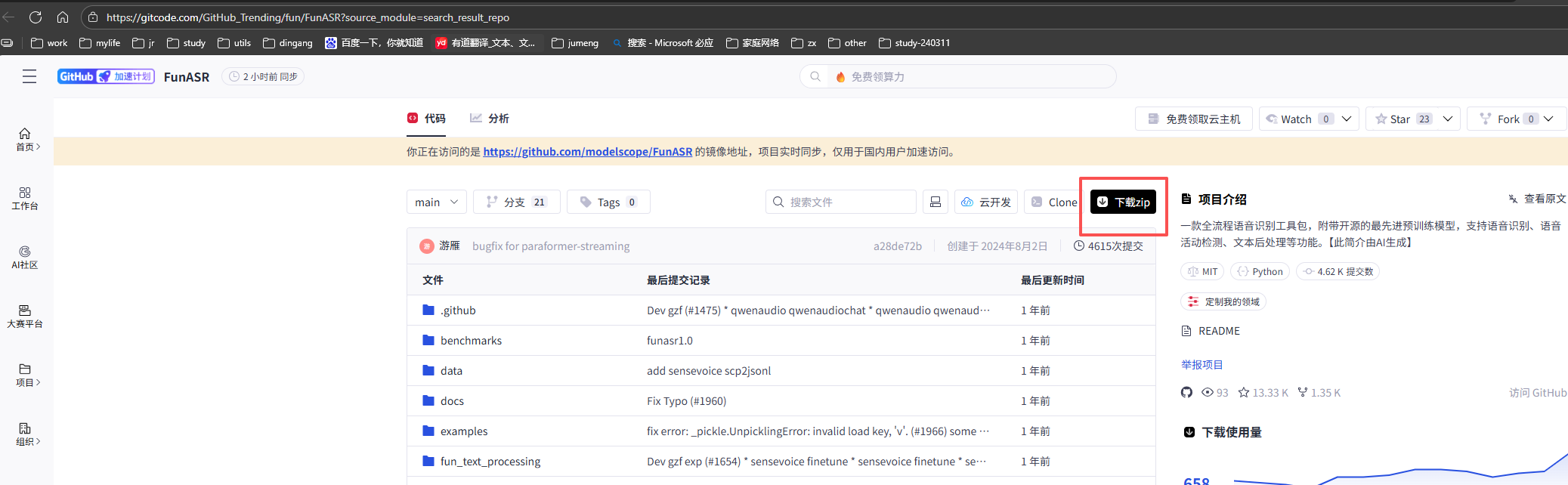The height and width of the screenshot is (485, 1568).
Task: Expand the Watch dropdown arrow
Action: pyautogui.click(x=1347, y=119)
